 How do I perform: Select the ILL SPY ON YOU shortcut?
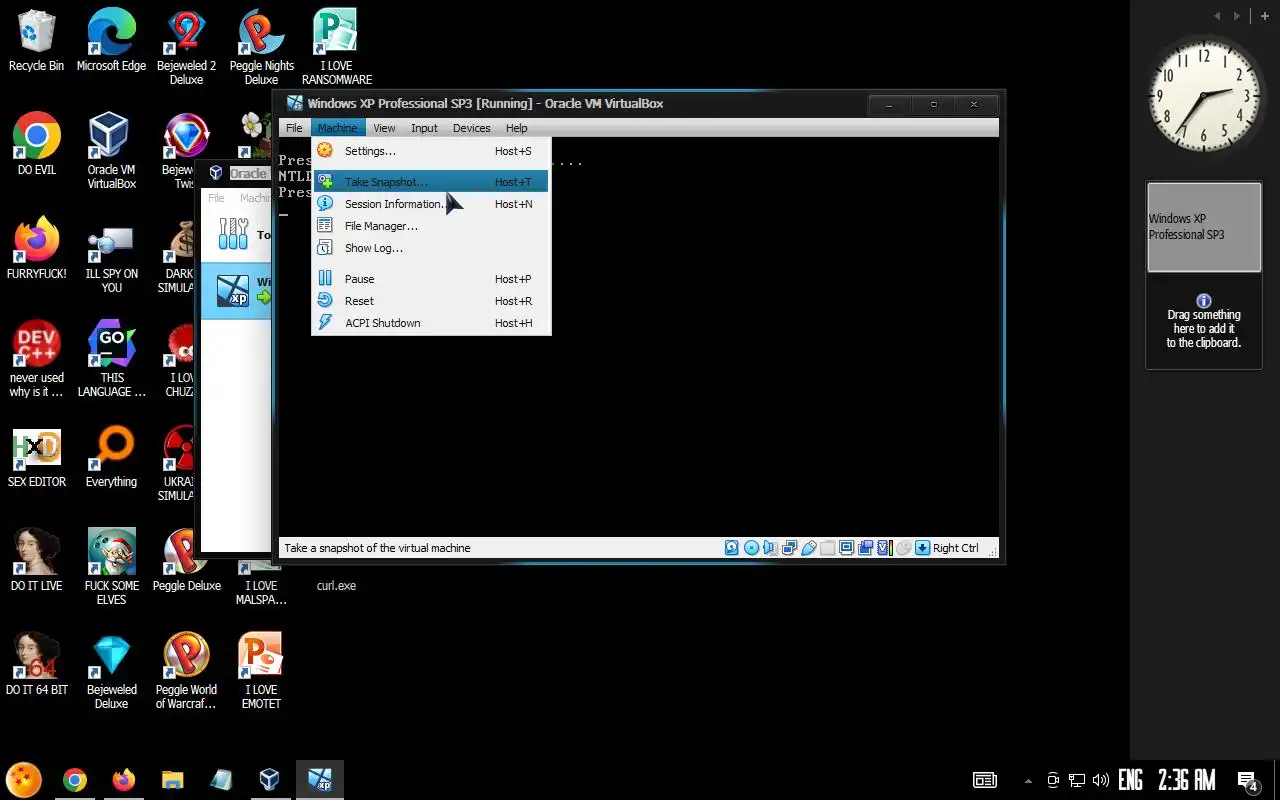111,256
